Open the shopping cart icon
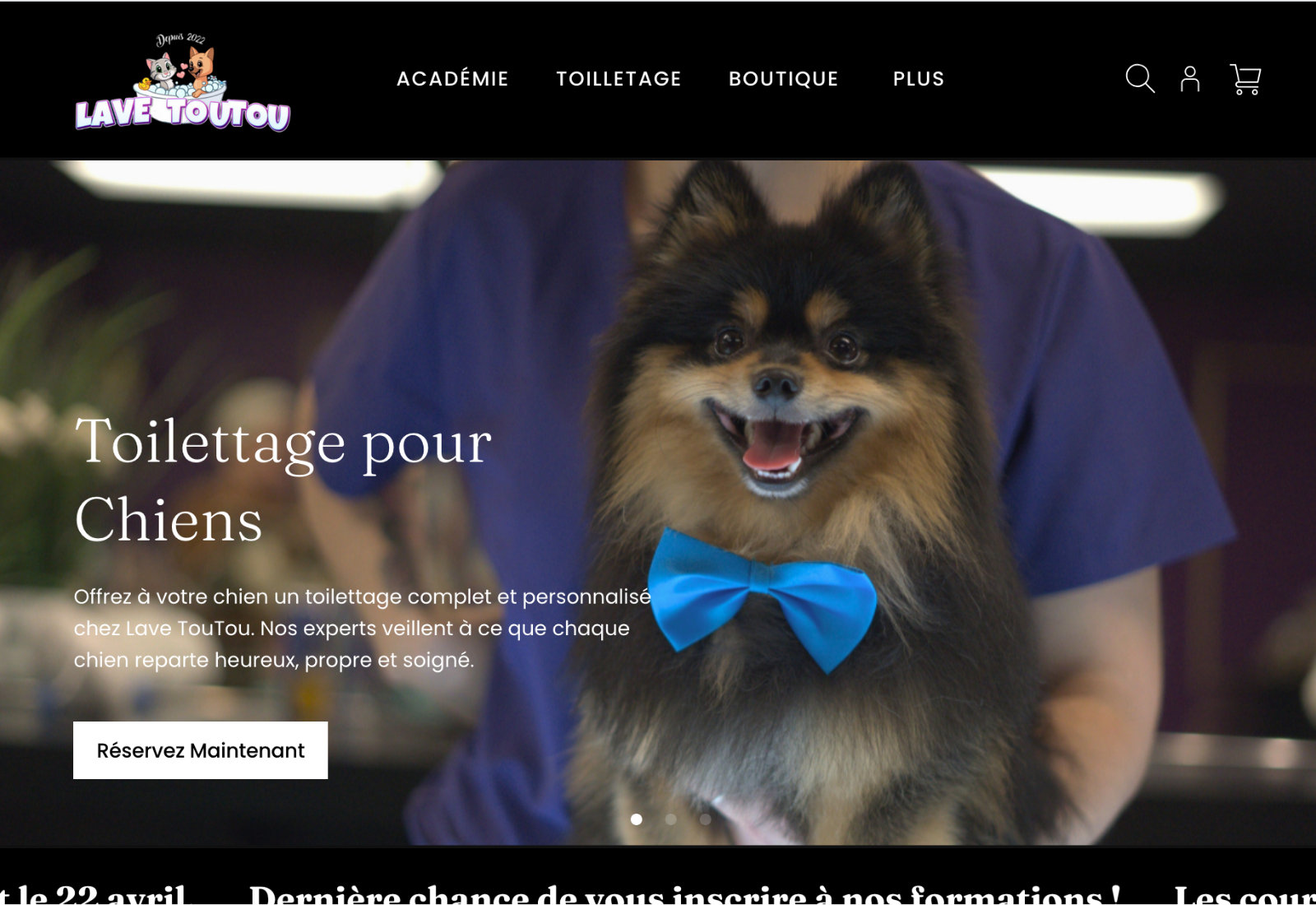 click(x=1245, y=79)
